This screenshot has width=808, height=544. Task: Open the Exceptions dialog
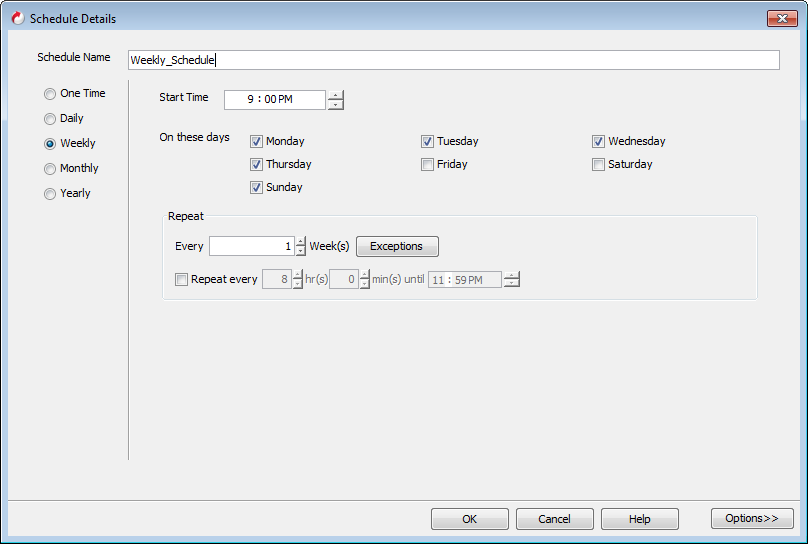pyautogui.click(x=397, y=246)
